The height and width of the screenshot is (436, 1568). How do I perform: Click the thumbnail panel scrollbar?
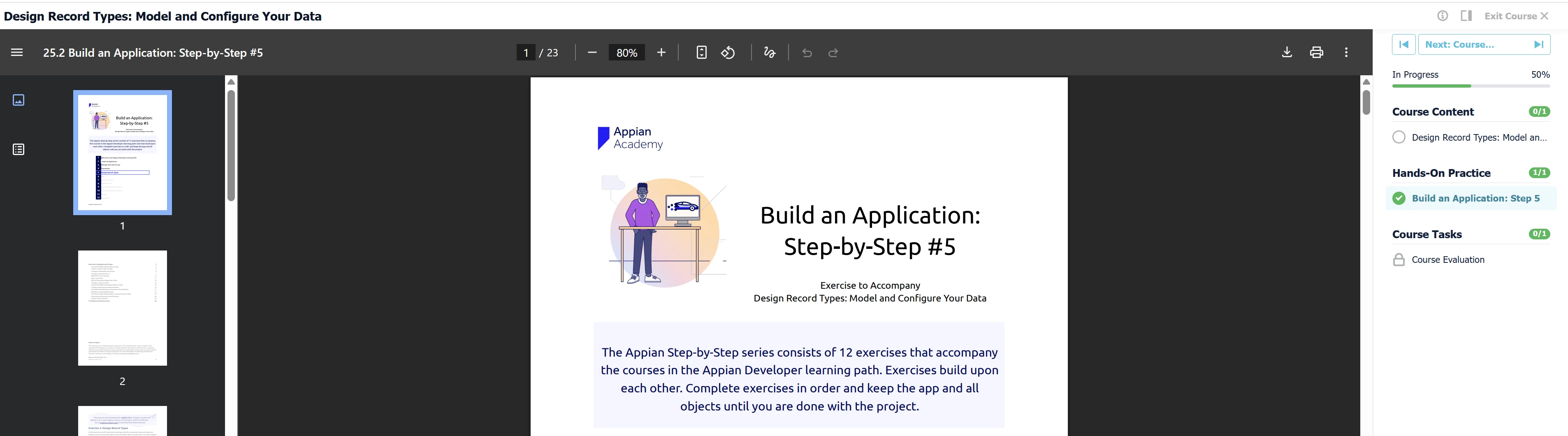[x=231, y=145]
